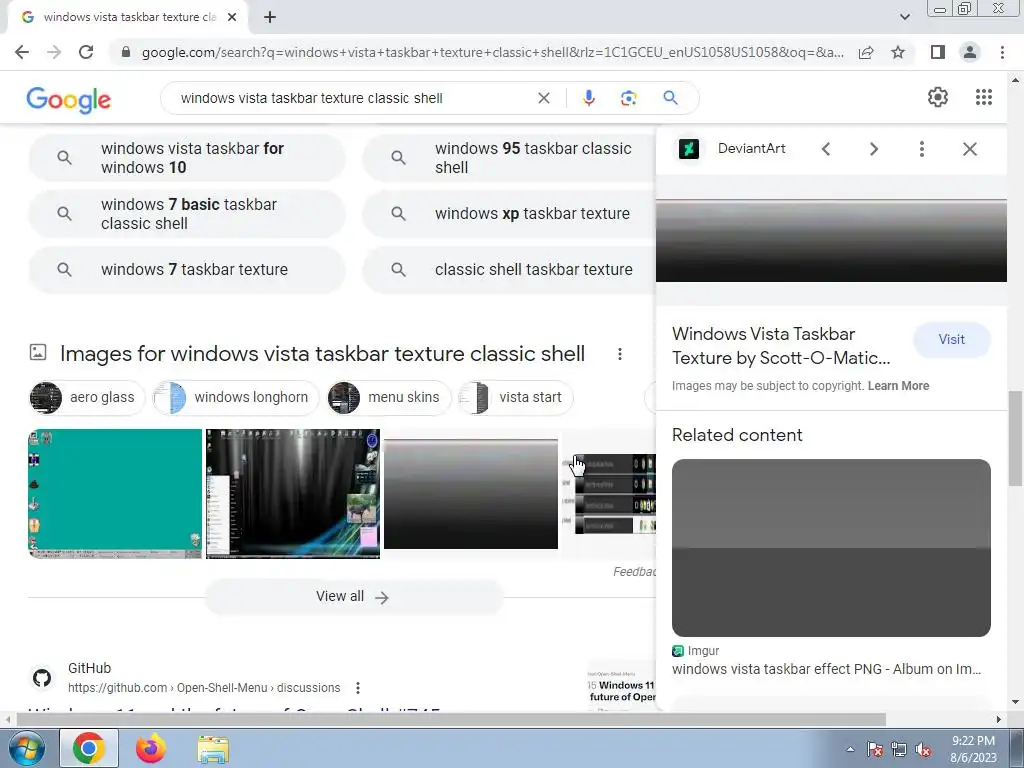
Task: Toggle the Chrome side panel
Action: point(938,52)
